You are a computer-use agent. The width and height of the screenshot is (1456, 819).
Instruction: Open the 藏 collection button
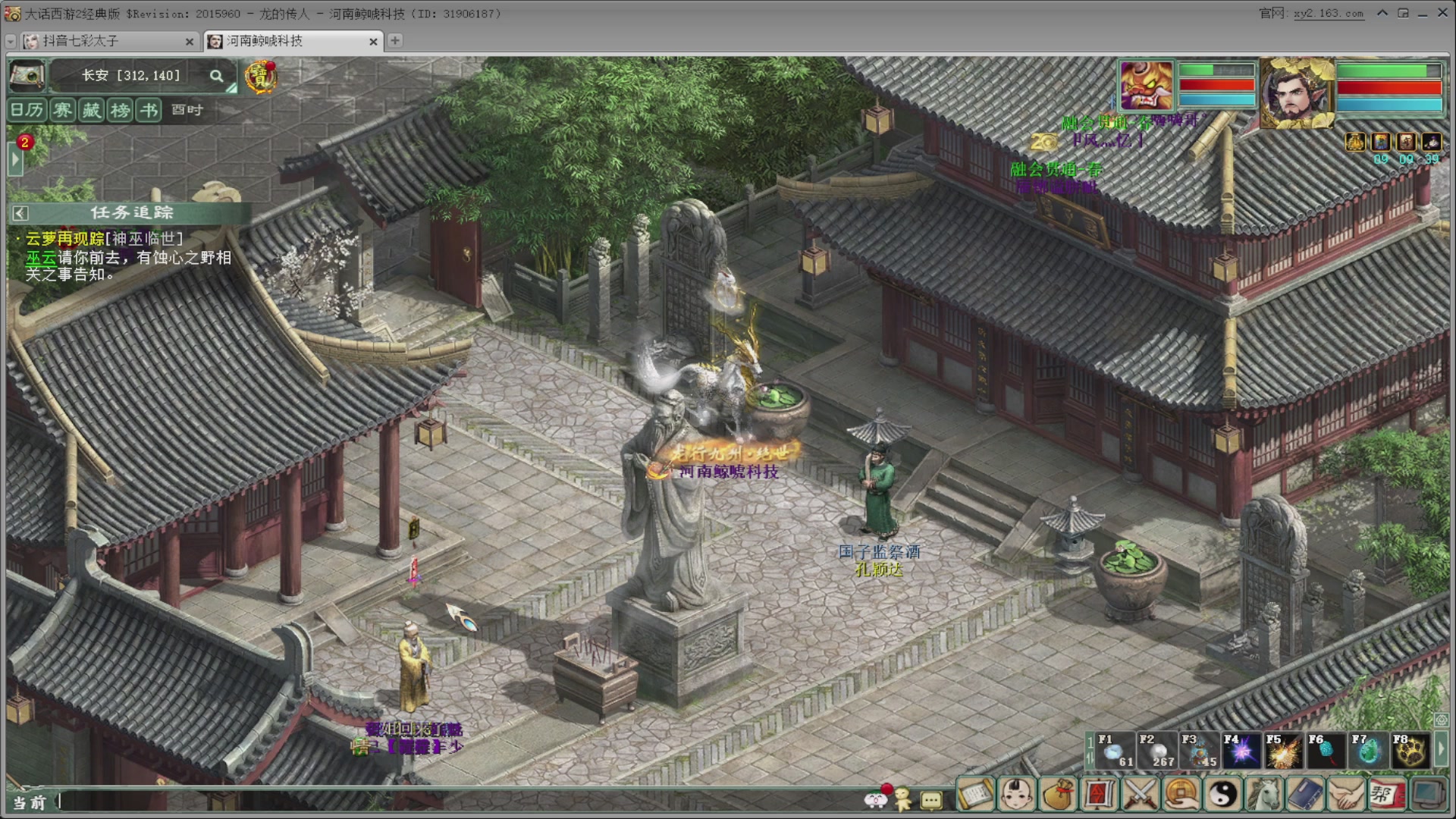click(x=91, y=111)
